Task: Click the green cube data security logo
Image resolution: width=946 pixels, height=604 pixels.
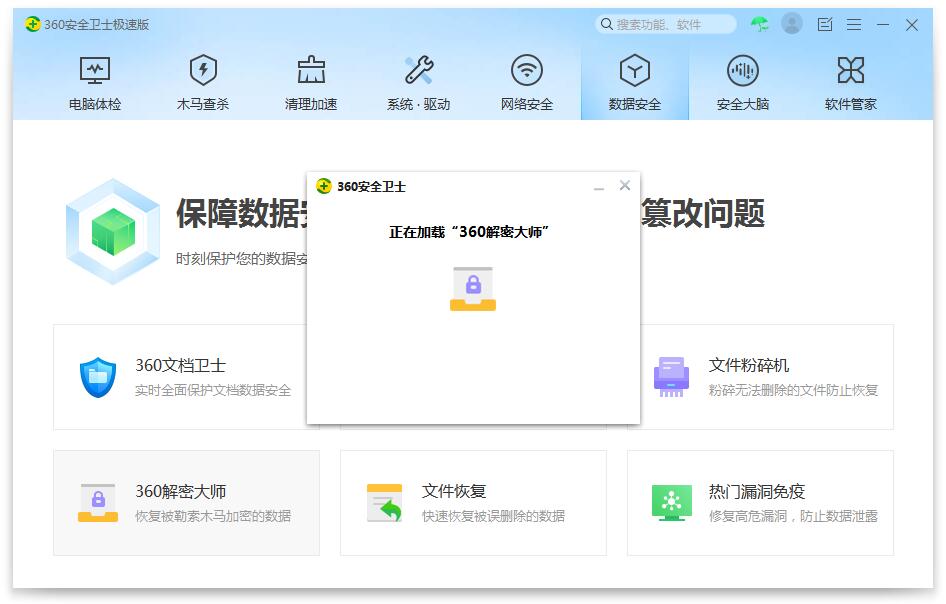Action: pos(113,232)
